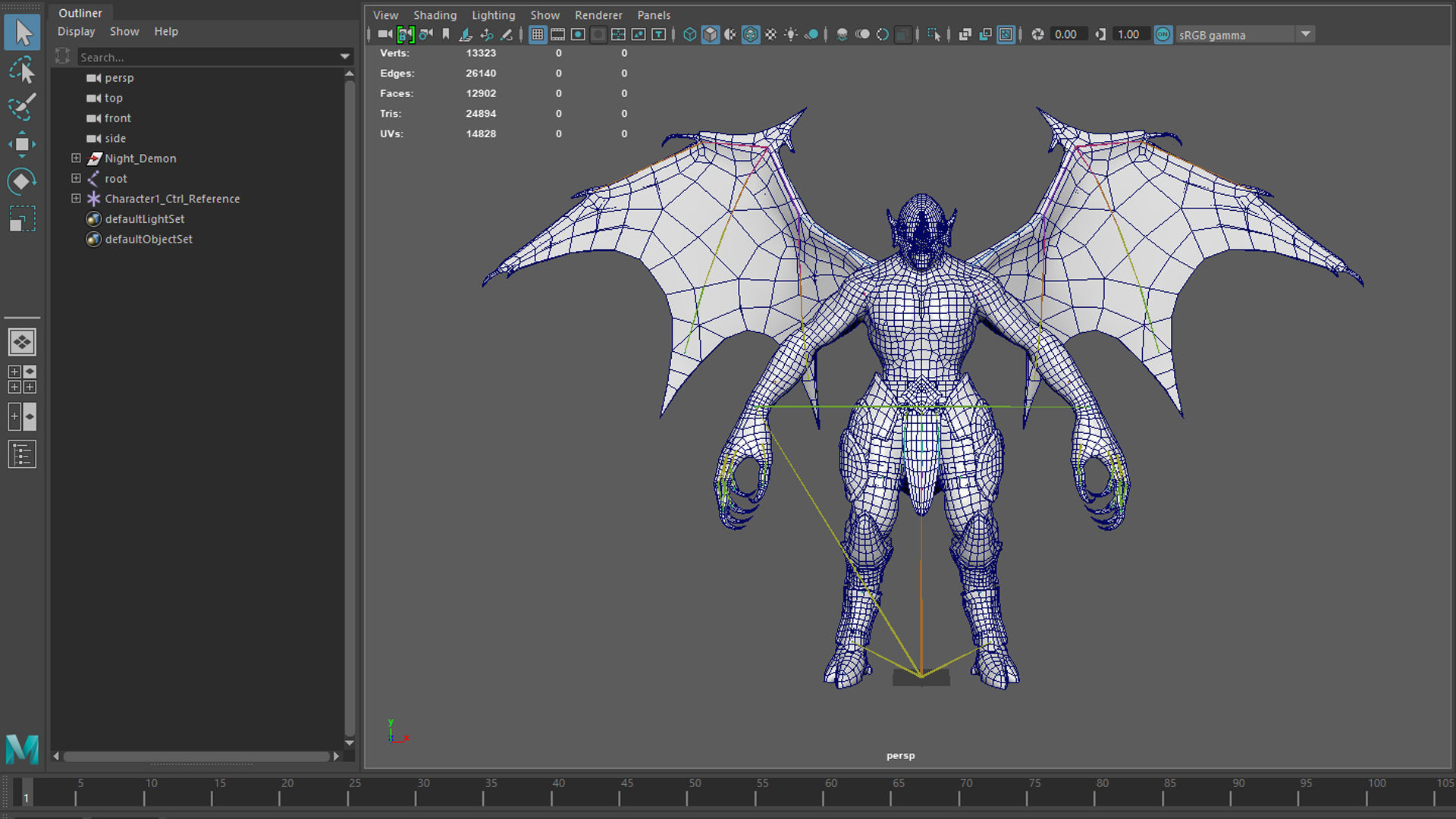Click the Outliner search field
This screenshot has width=1456, height=819.
[208, 57]
